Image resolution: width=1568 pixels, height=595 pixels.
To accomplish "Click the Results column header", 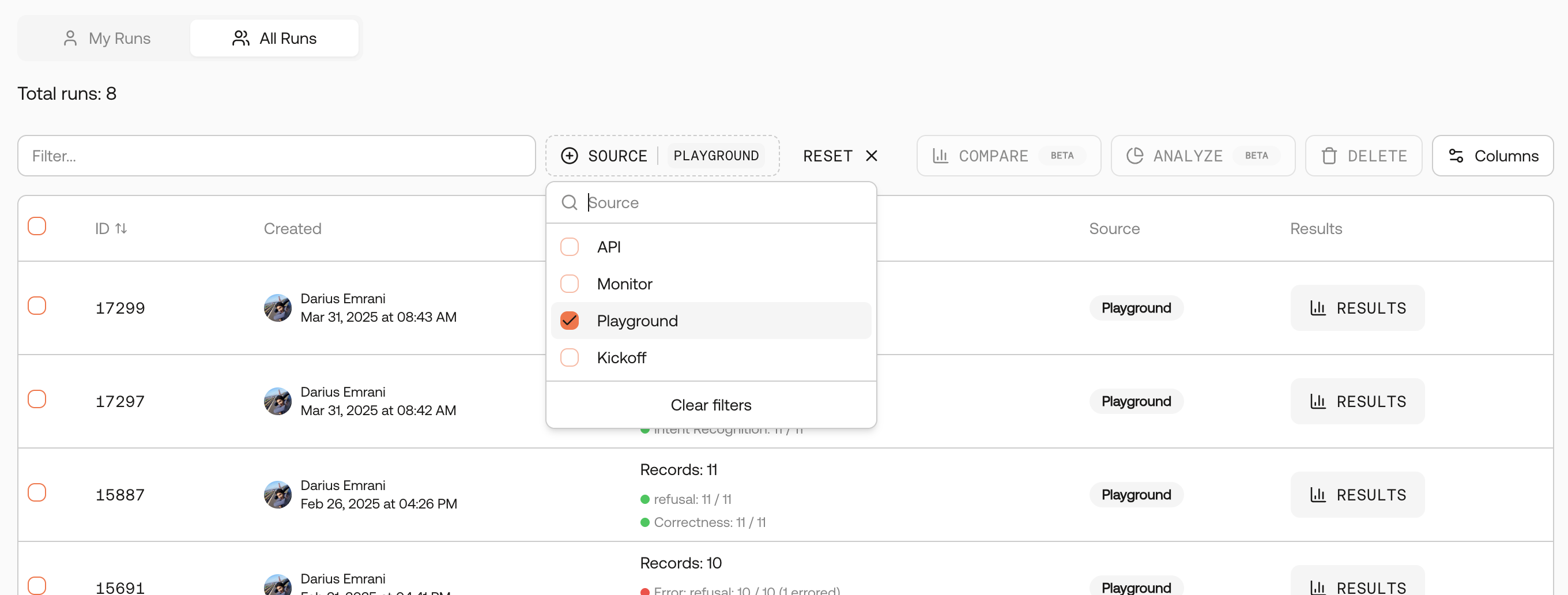I will point(1316,228).
